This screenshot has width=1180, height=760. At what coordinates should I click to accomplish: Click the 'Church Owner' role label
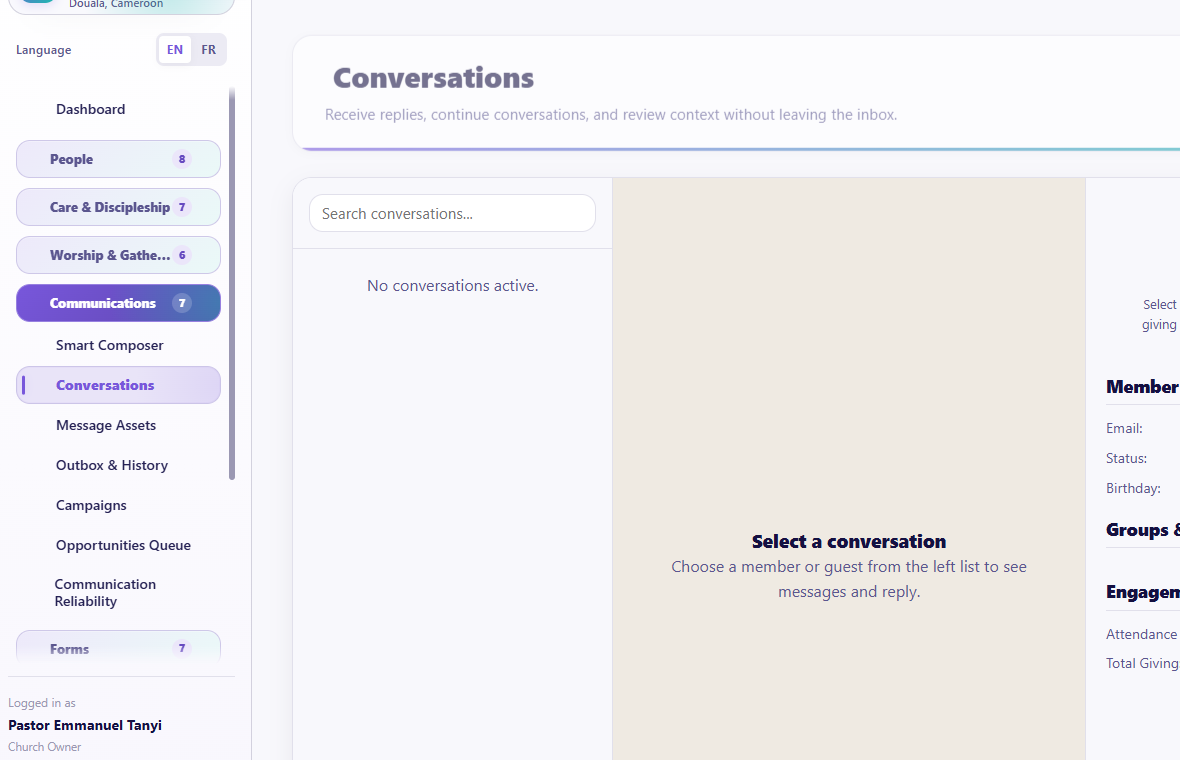(44, 747)
